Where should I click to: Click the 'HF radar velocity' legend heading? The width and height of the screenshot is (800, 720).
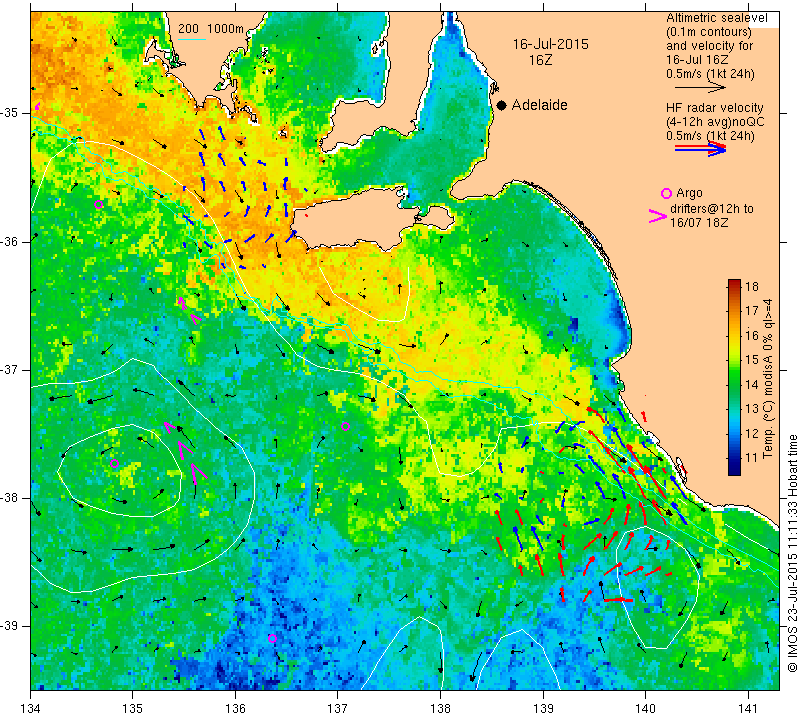click(714, 108)
